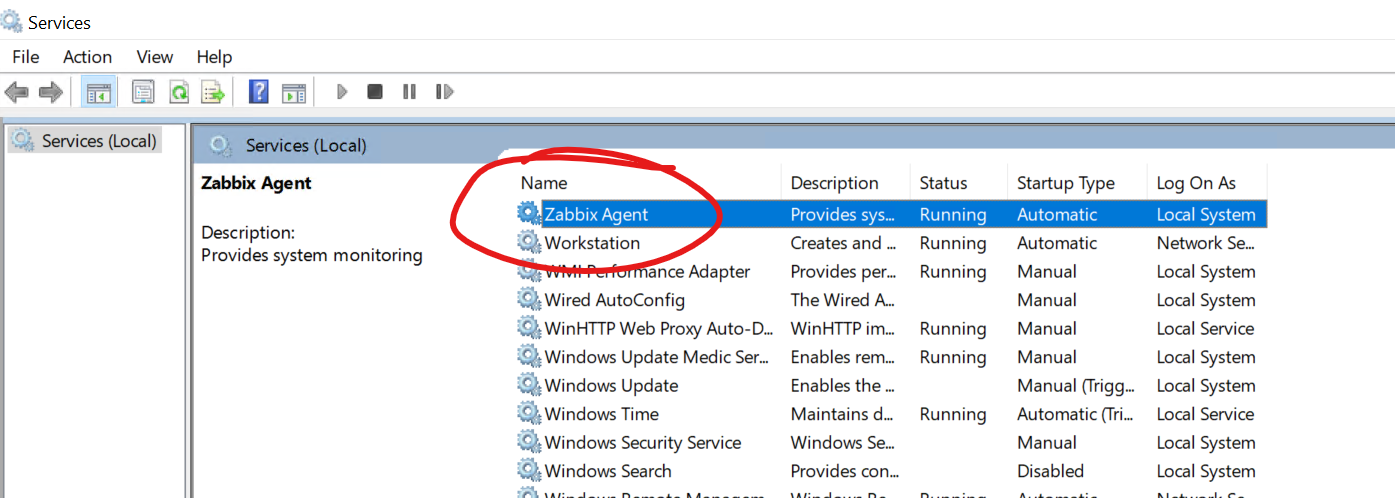The width and height of the screenshot is (1395, 498).
Task: Select the WMI Performance Adapter service
Action: 648,271
